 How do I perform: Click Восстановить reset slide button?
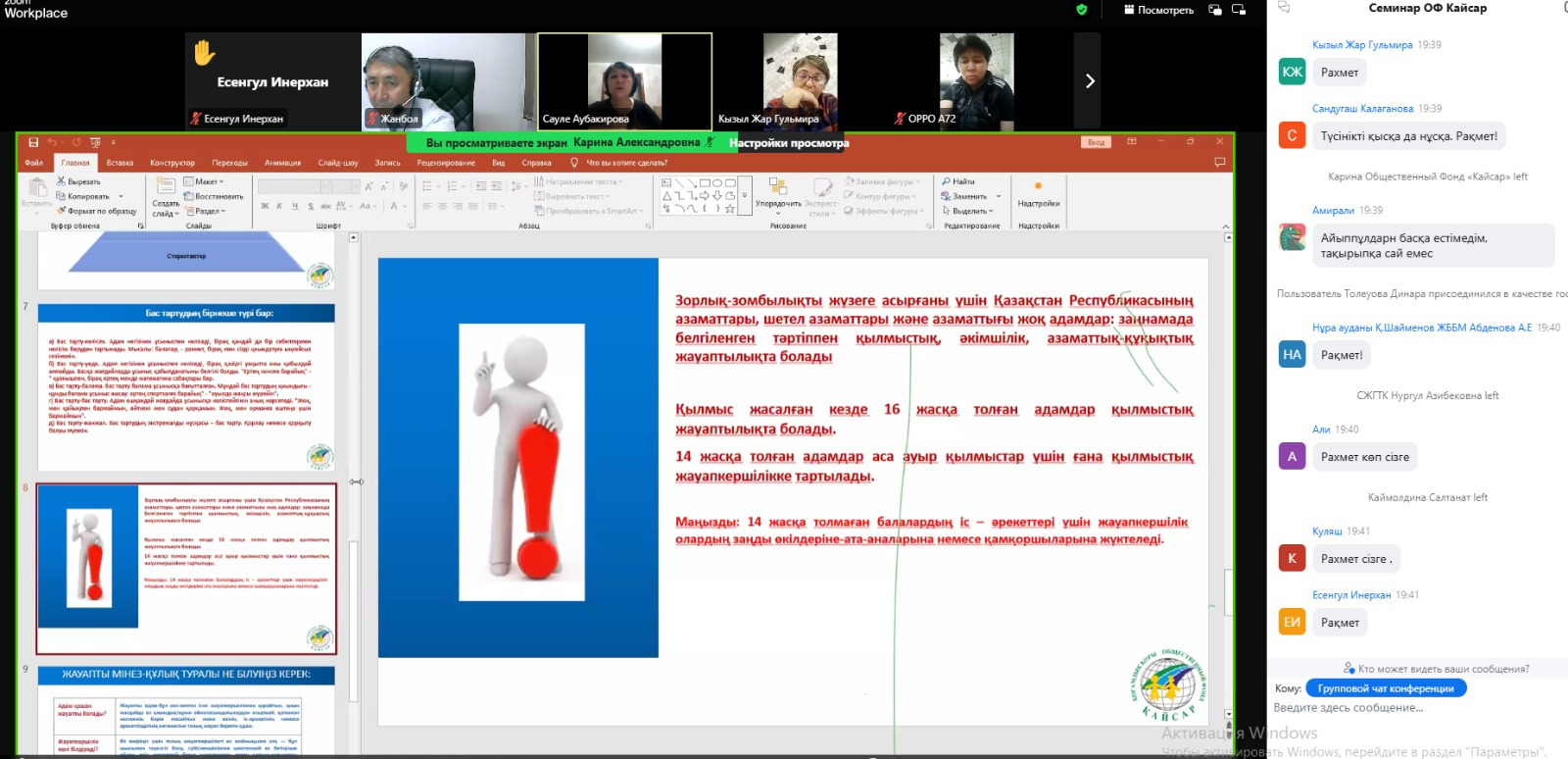pyautogui.click(x=214, y=196)
